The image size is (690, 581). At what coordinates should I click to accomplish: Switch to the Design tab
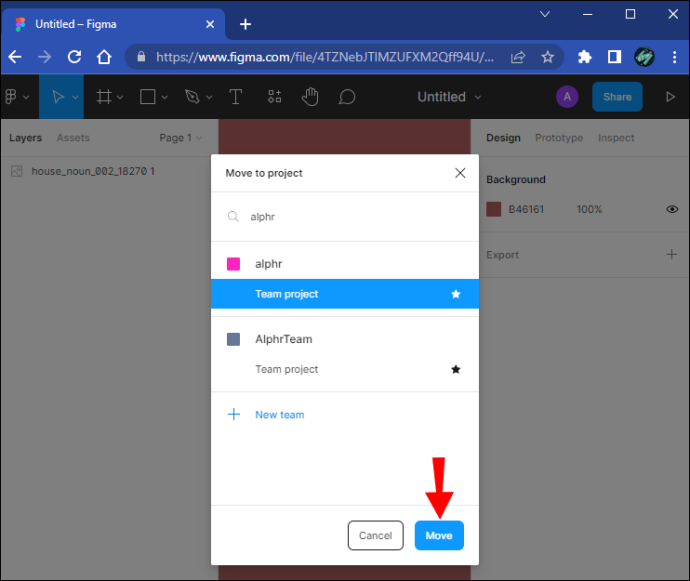coord(503,138)
